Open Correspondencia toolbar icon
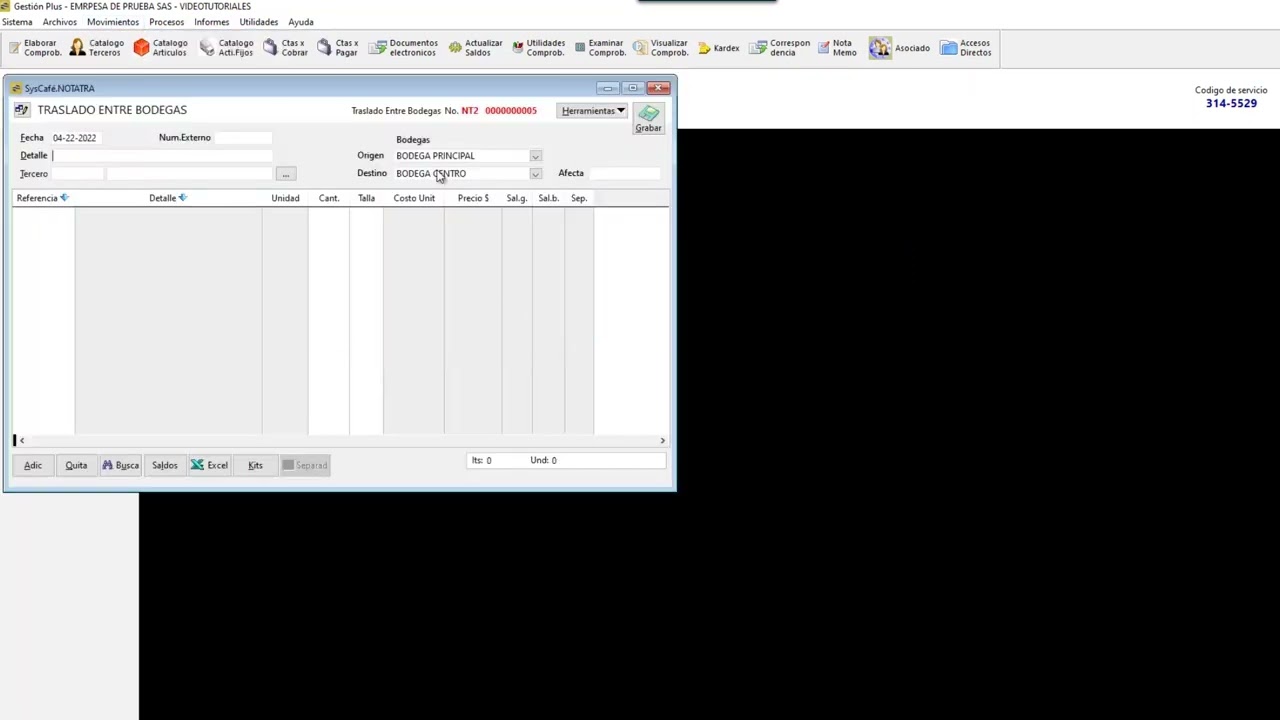 coord(780,48)
